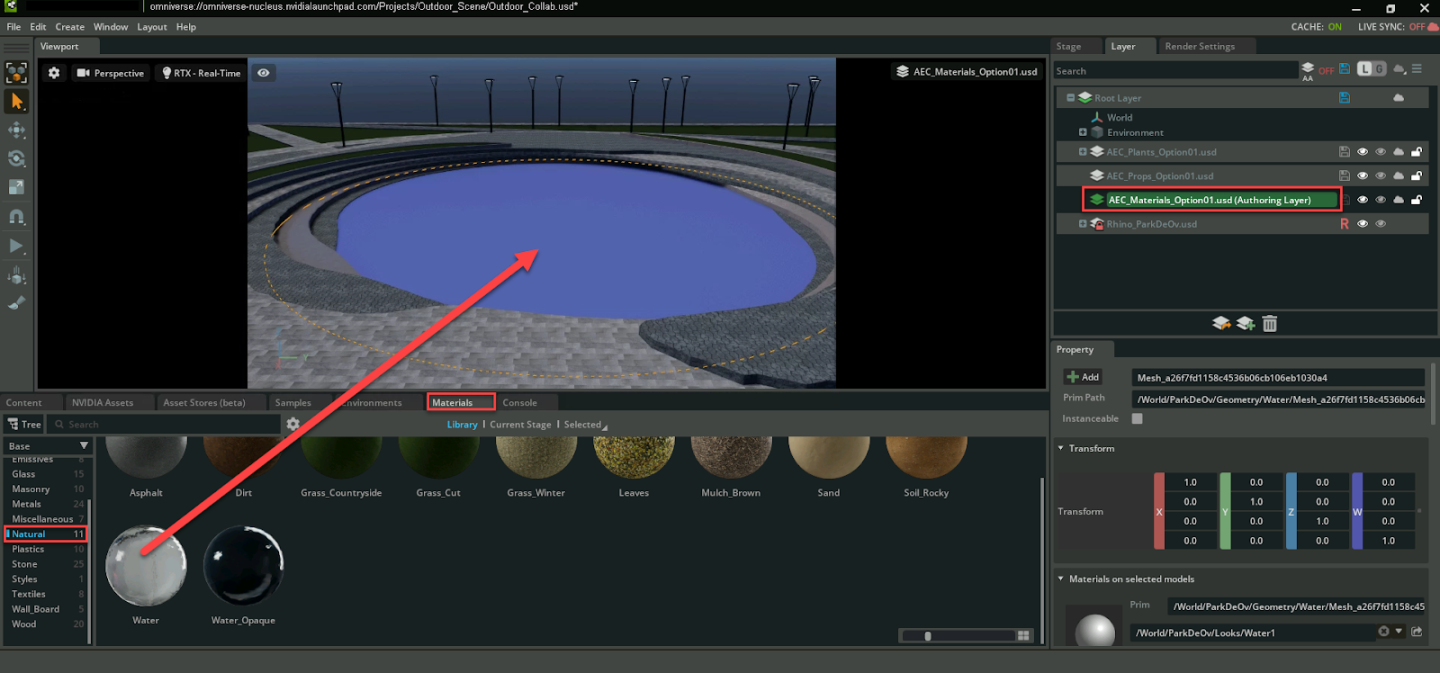Expand the Environment tree node
This screenshot has width=1440, height=673.
(x=1083, y=132)
